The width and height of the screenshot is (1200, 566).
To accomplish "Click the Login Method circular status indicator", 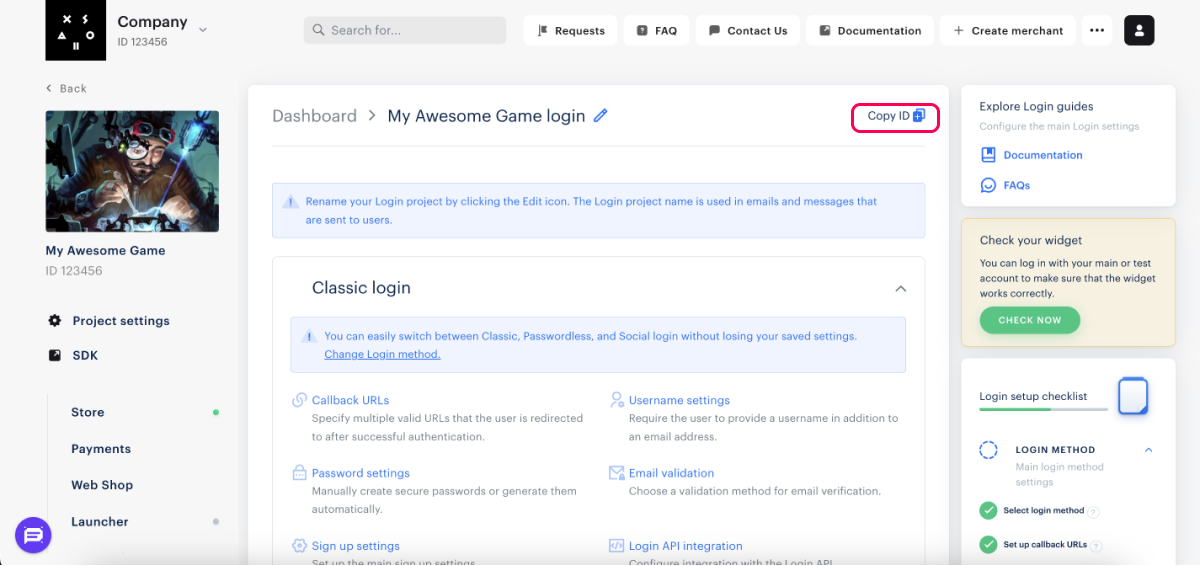I will [988, 450].
